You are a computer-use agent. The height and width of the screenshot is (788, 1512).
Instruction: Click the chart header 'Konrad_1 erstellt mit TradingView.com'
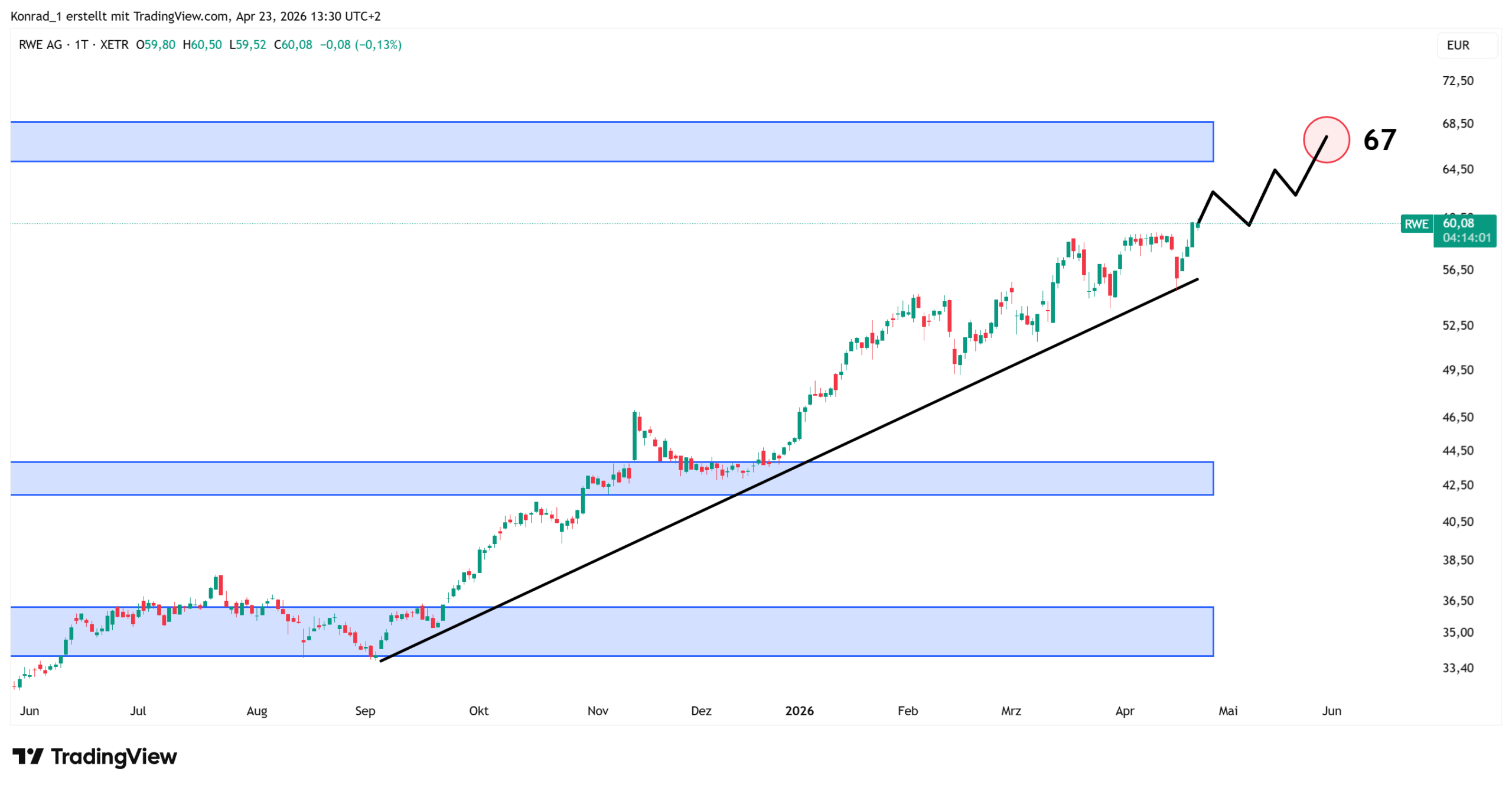120,16
